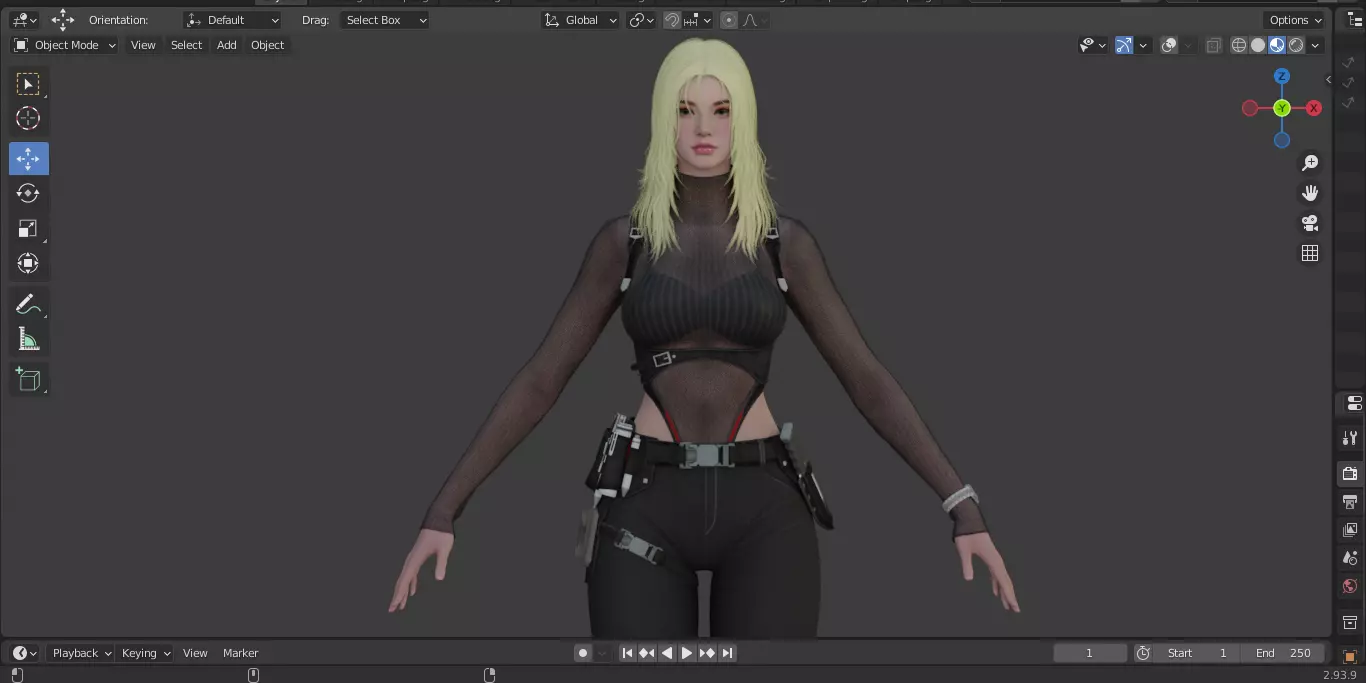
Task: Open the Object menu
Action: pos(268,45)
